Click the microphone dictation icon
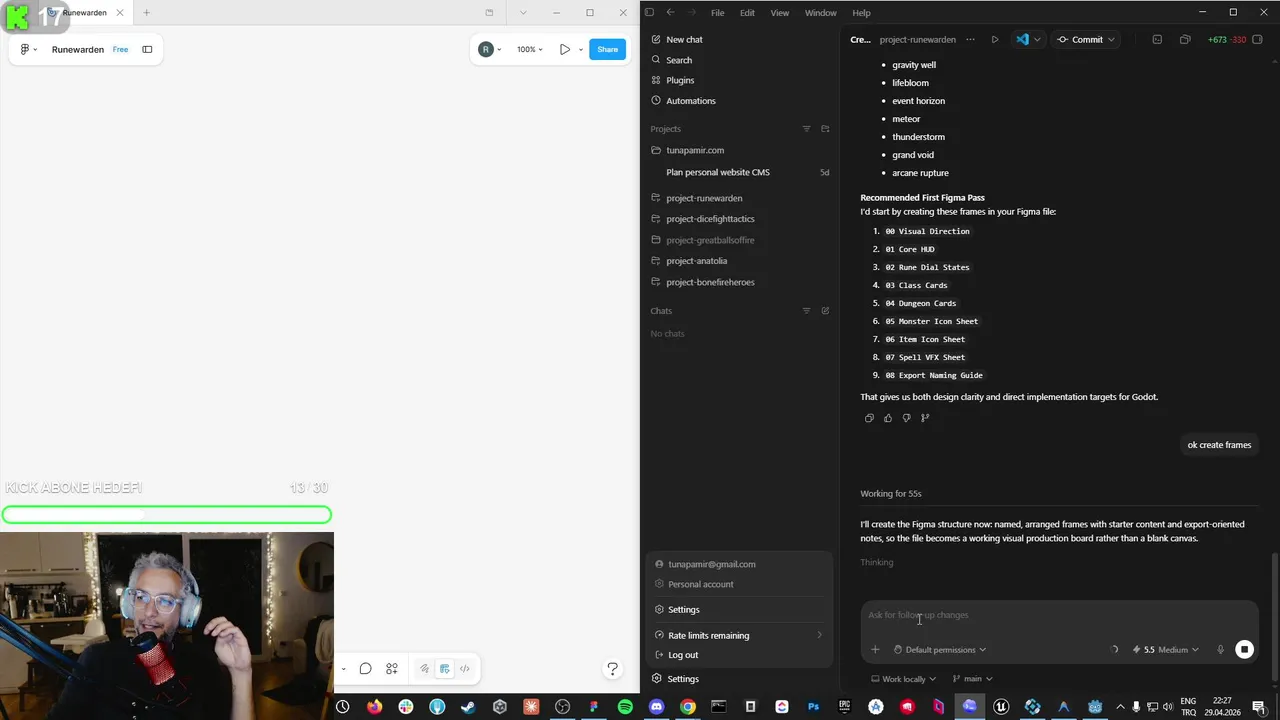The width and height of the screenshot is (1280, 720). click(1220, 650)
